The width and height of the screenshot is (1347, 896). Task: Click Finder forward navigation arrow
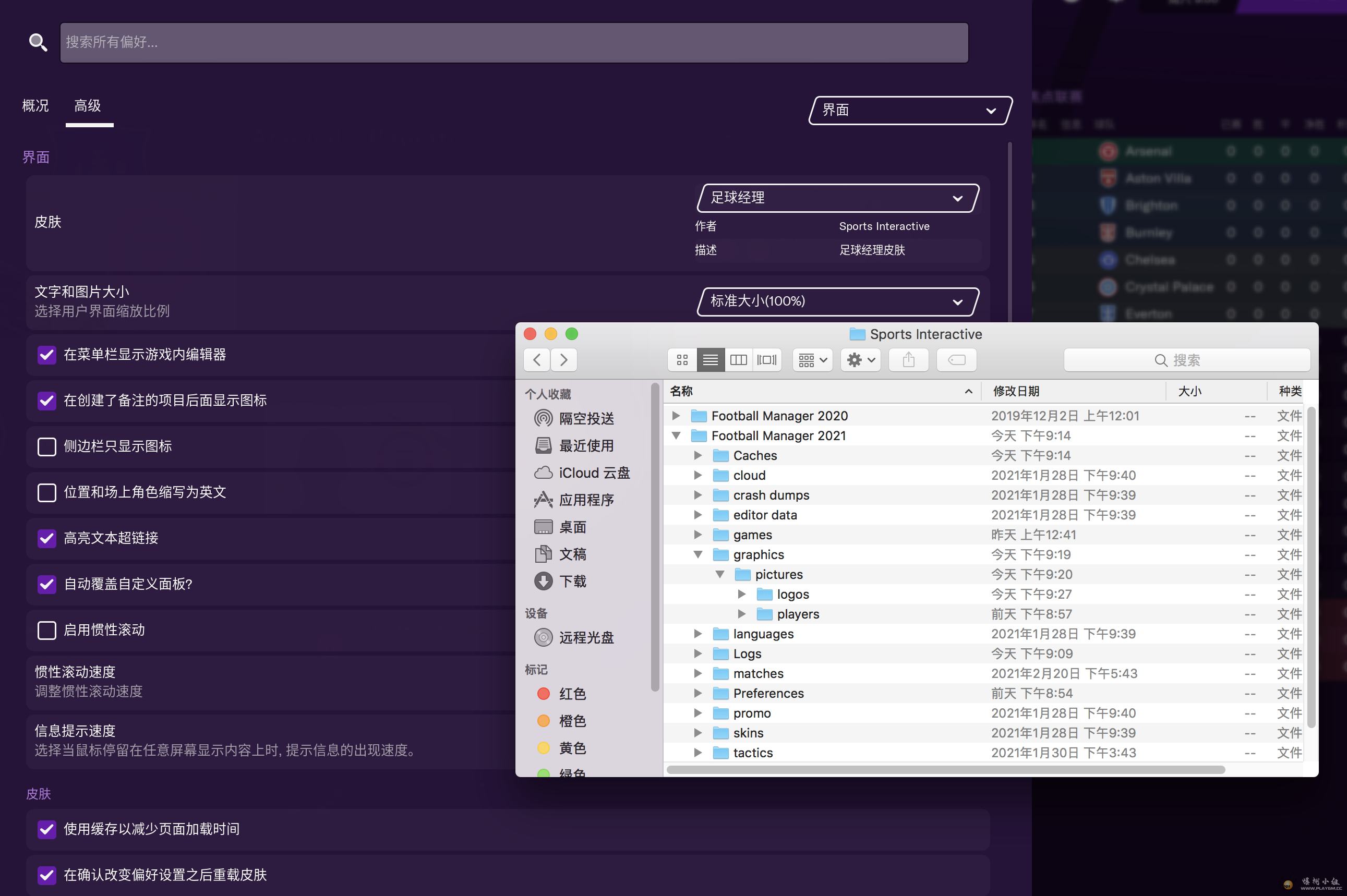click(x=563, y=360)
